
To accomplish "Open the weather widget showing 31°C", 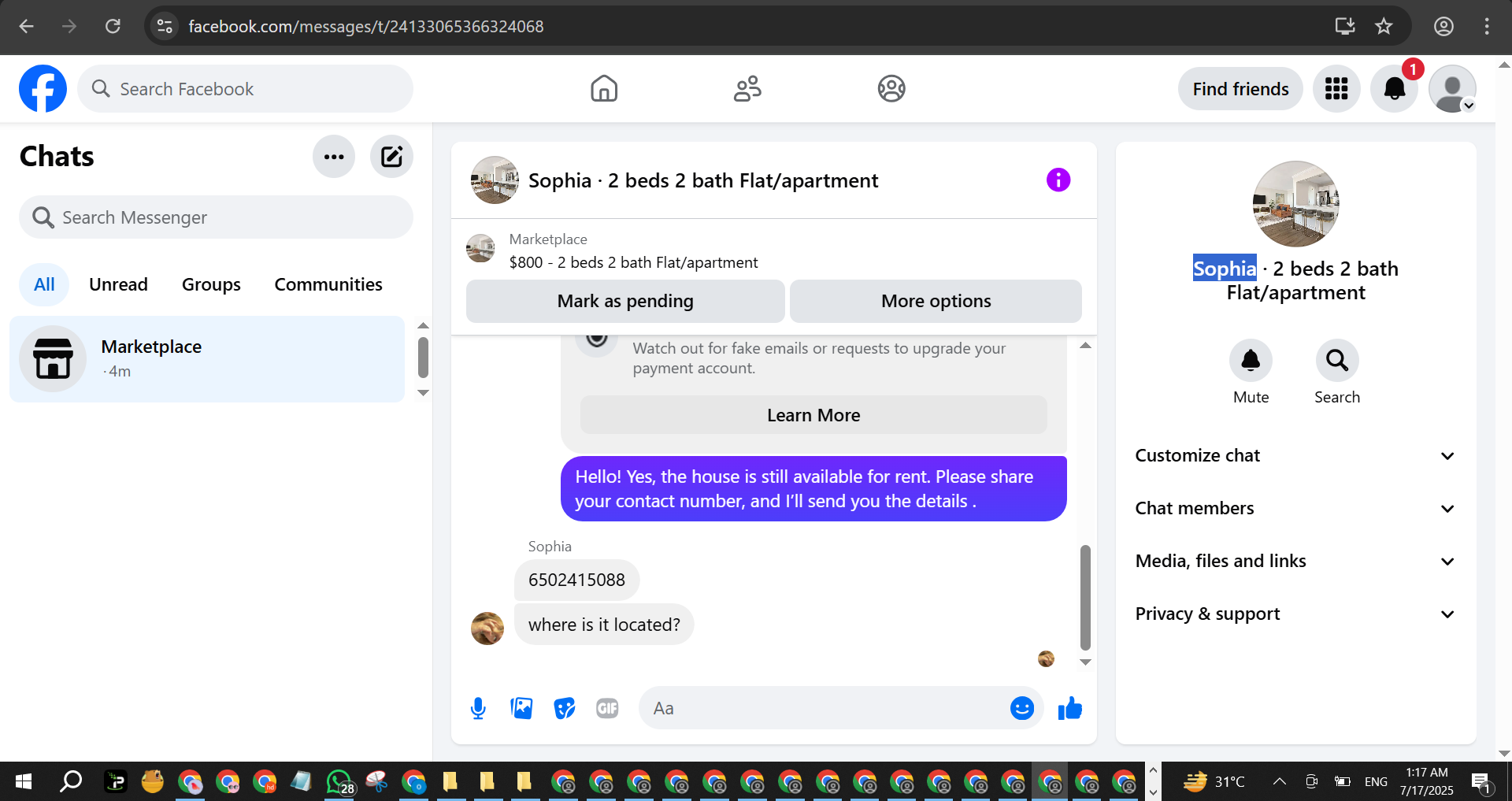I will 1214,781.
